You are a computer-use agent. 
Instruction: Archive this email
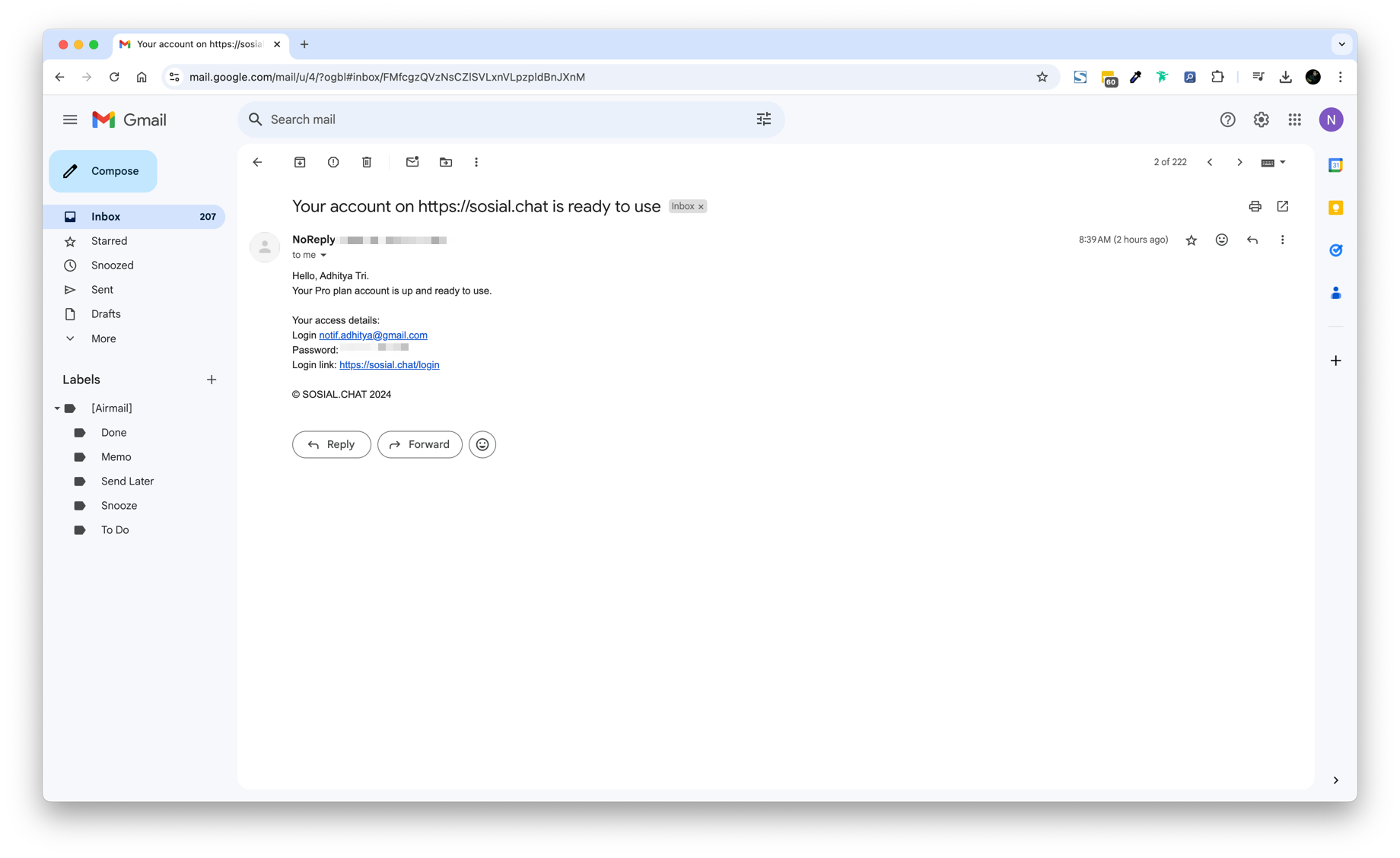click(300, 162)
